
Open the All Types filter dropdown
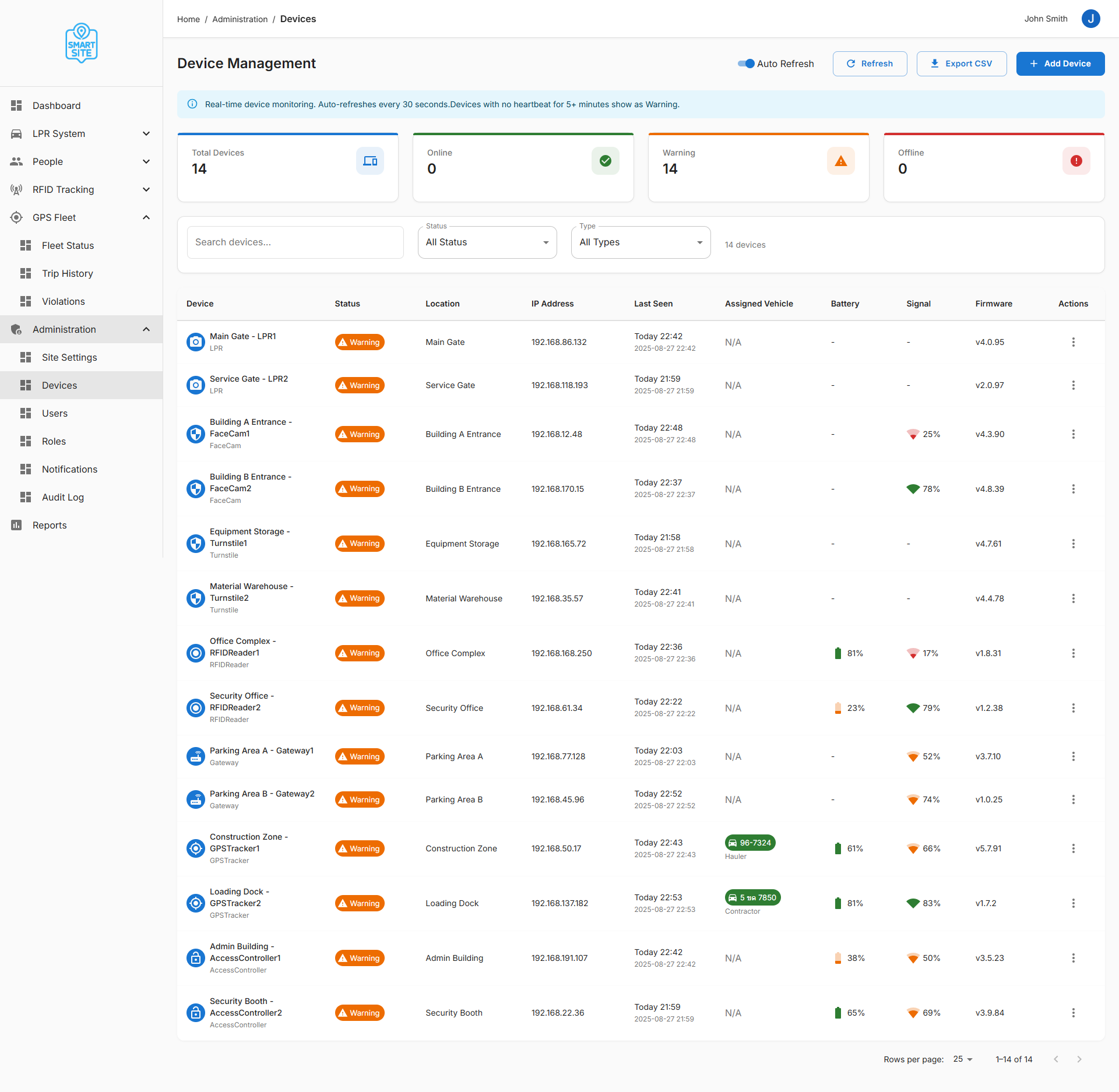pos(641,242)
